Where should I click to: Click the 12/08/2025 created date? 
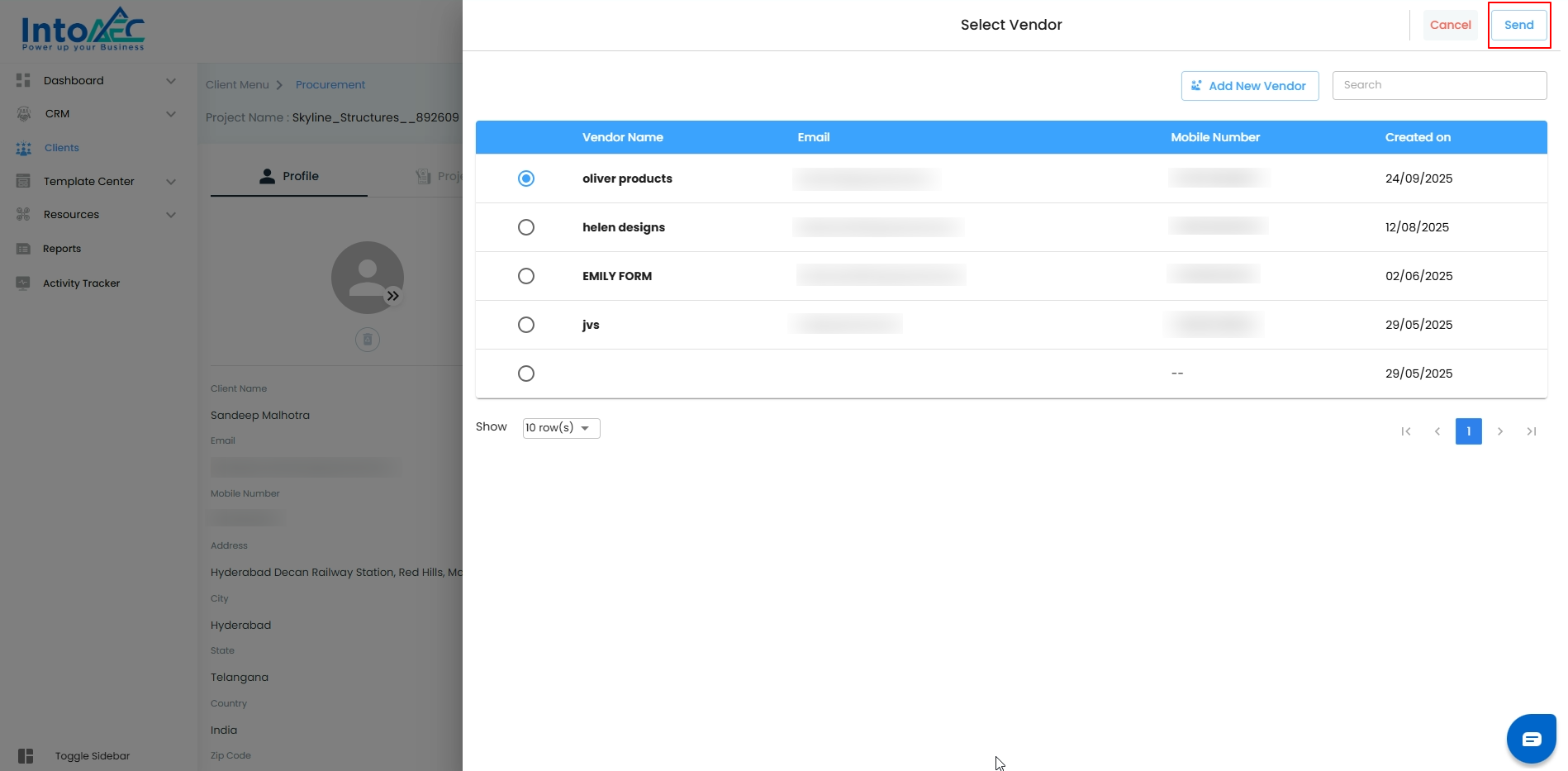click(1417, 227)
